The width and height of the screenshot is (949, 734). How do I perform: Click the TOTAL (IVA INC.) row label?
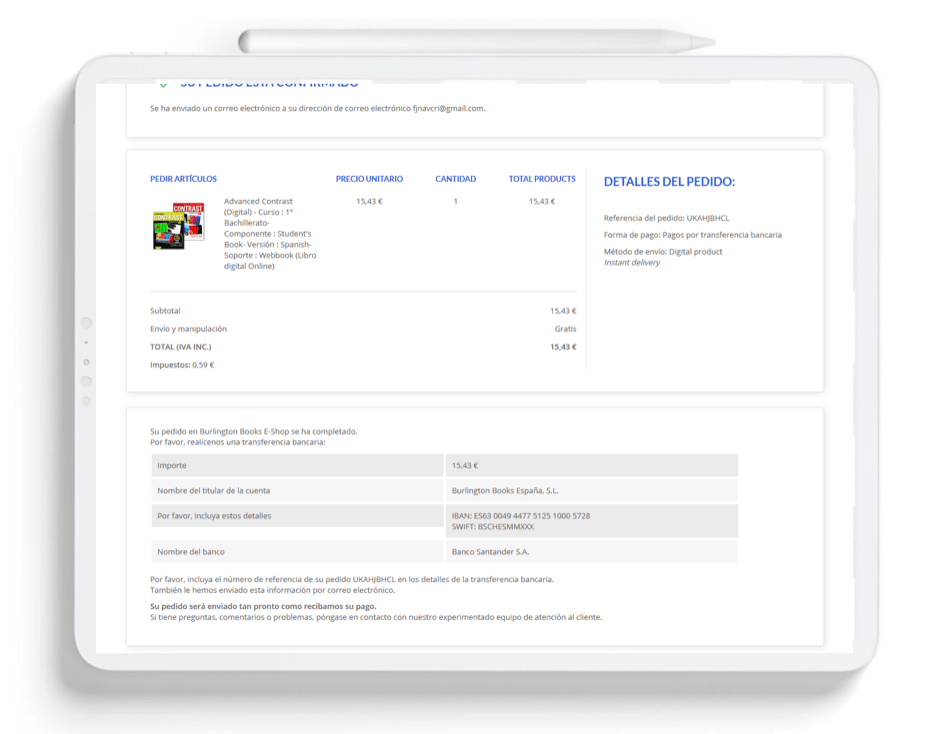[x=180, y=347]
